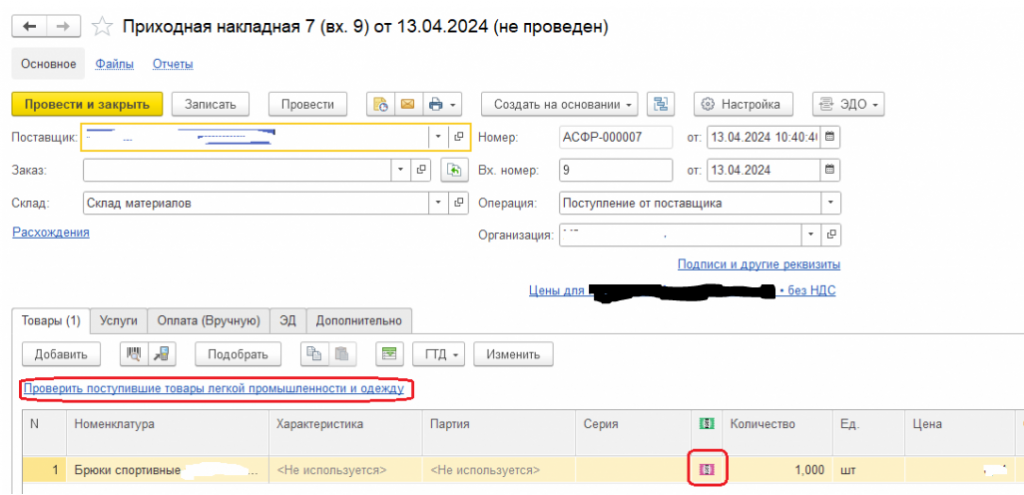Open the document movements report icon

click(380, 104)
